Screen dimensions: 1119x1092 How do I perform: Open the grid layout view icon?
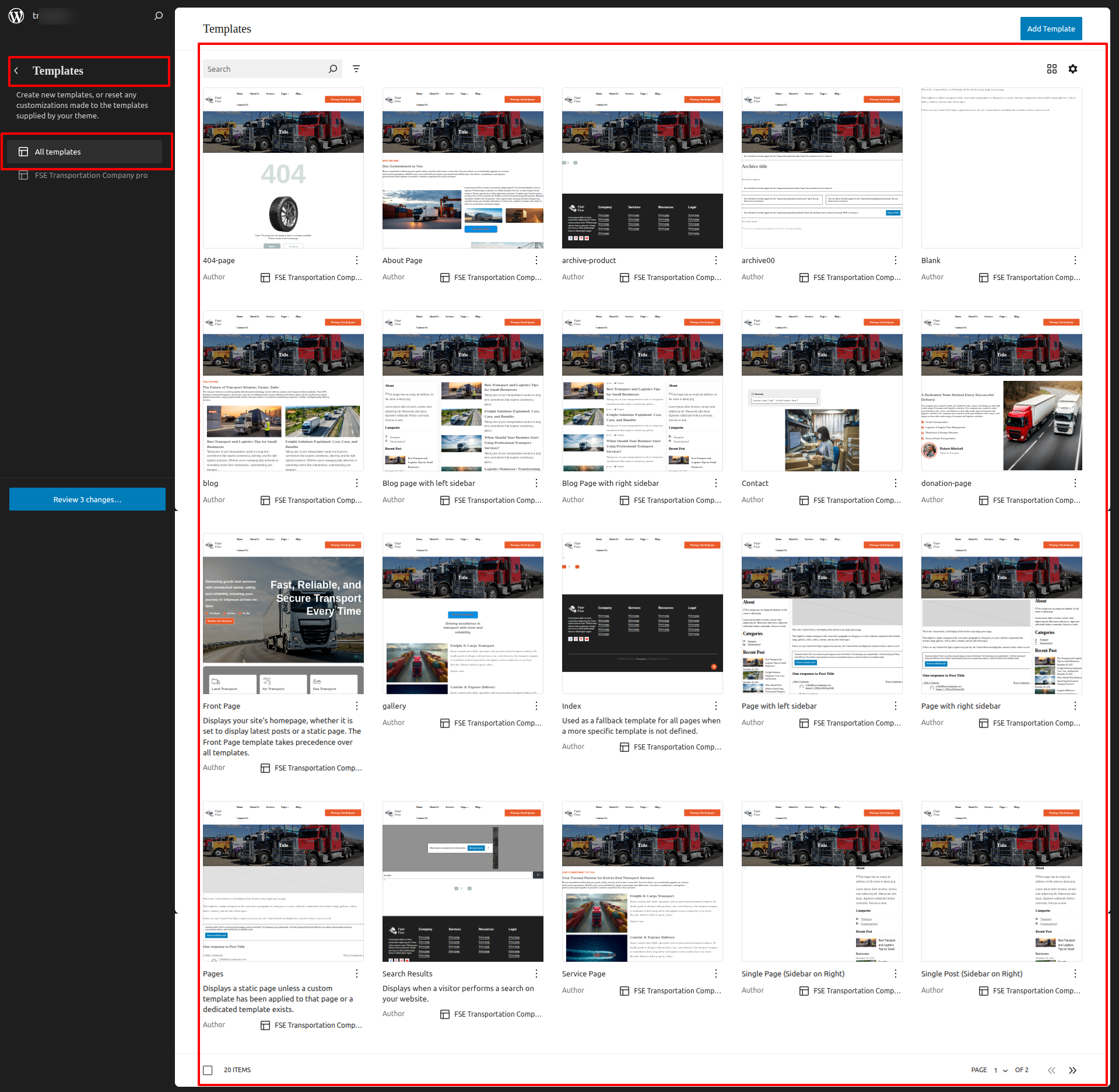point(1051,69)
